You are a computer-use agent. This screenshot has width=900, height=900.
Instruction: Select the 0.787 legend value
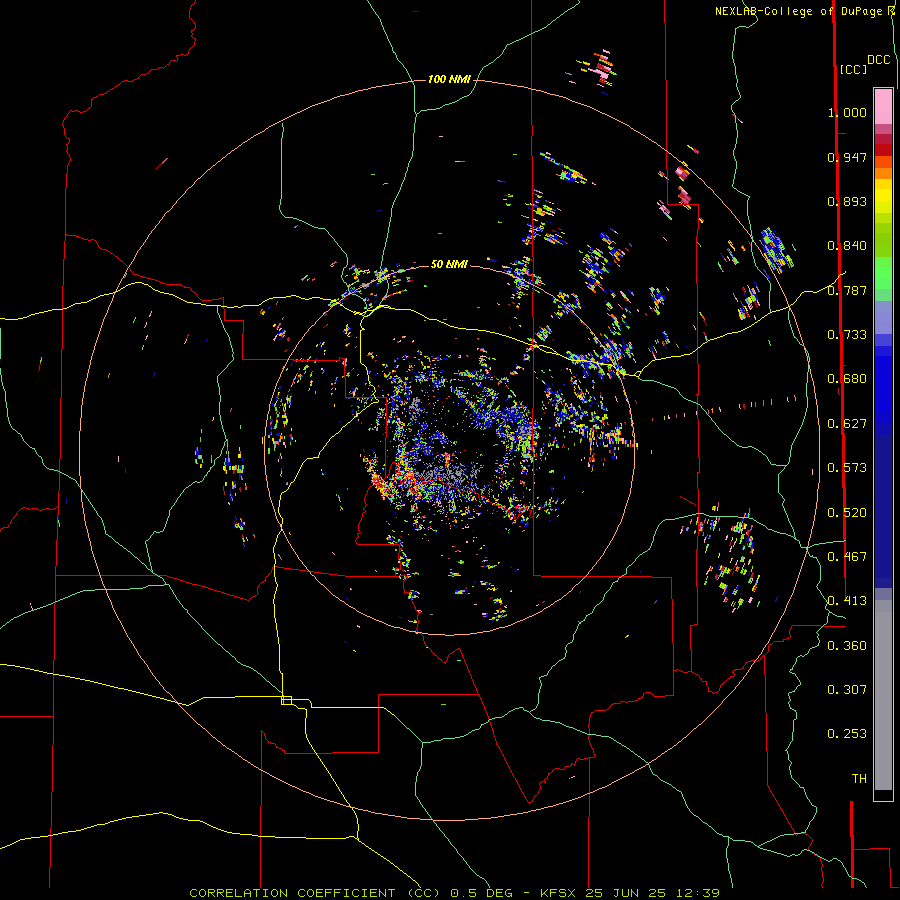click(x=847, y=290)
